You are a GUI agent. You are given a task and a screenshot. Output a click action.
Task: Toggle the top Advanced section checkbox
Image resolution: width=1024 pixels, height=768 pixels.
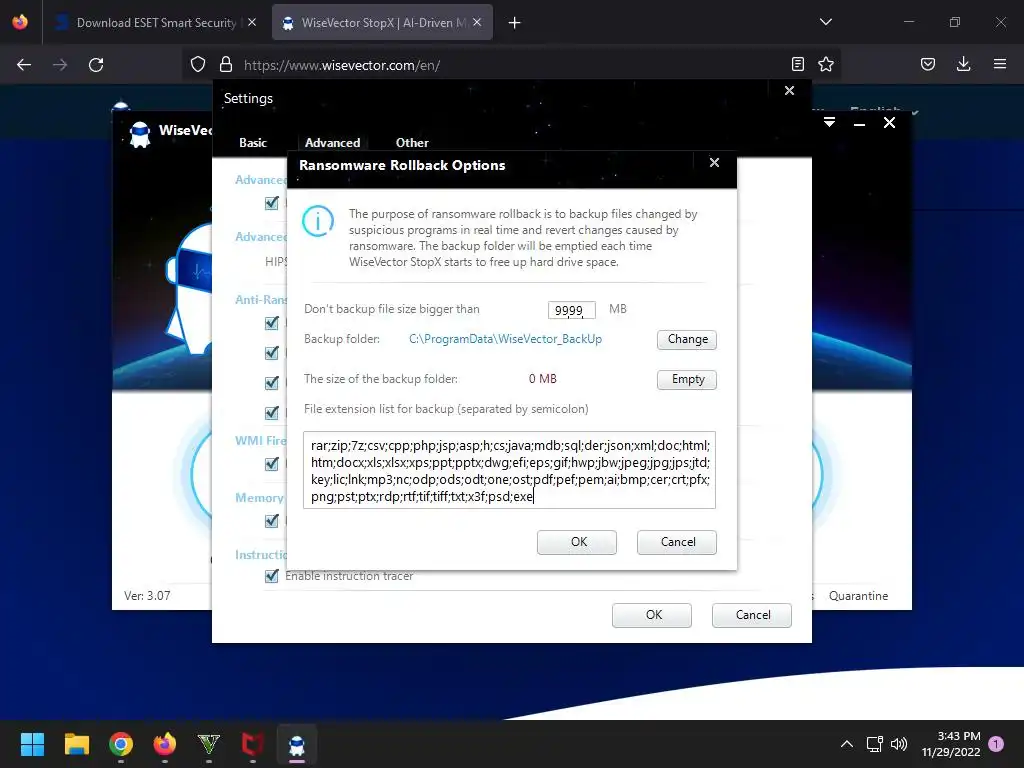(272, 203)
